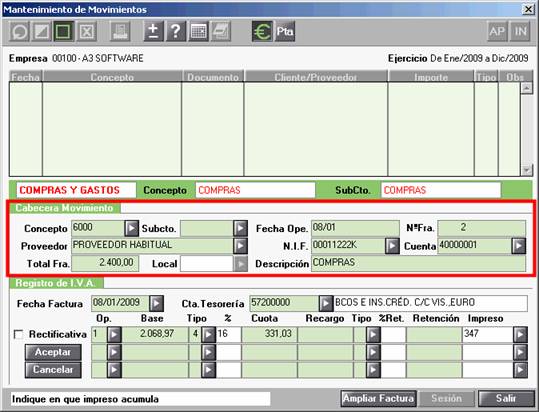
Task: Open the N.I.F. lookup arrow
Action: pyautogui.click(x=392, y=246)
